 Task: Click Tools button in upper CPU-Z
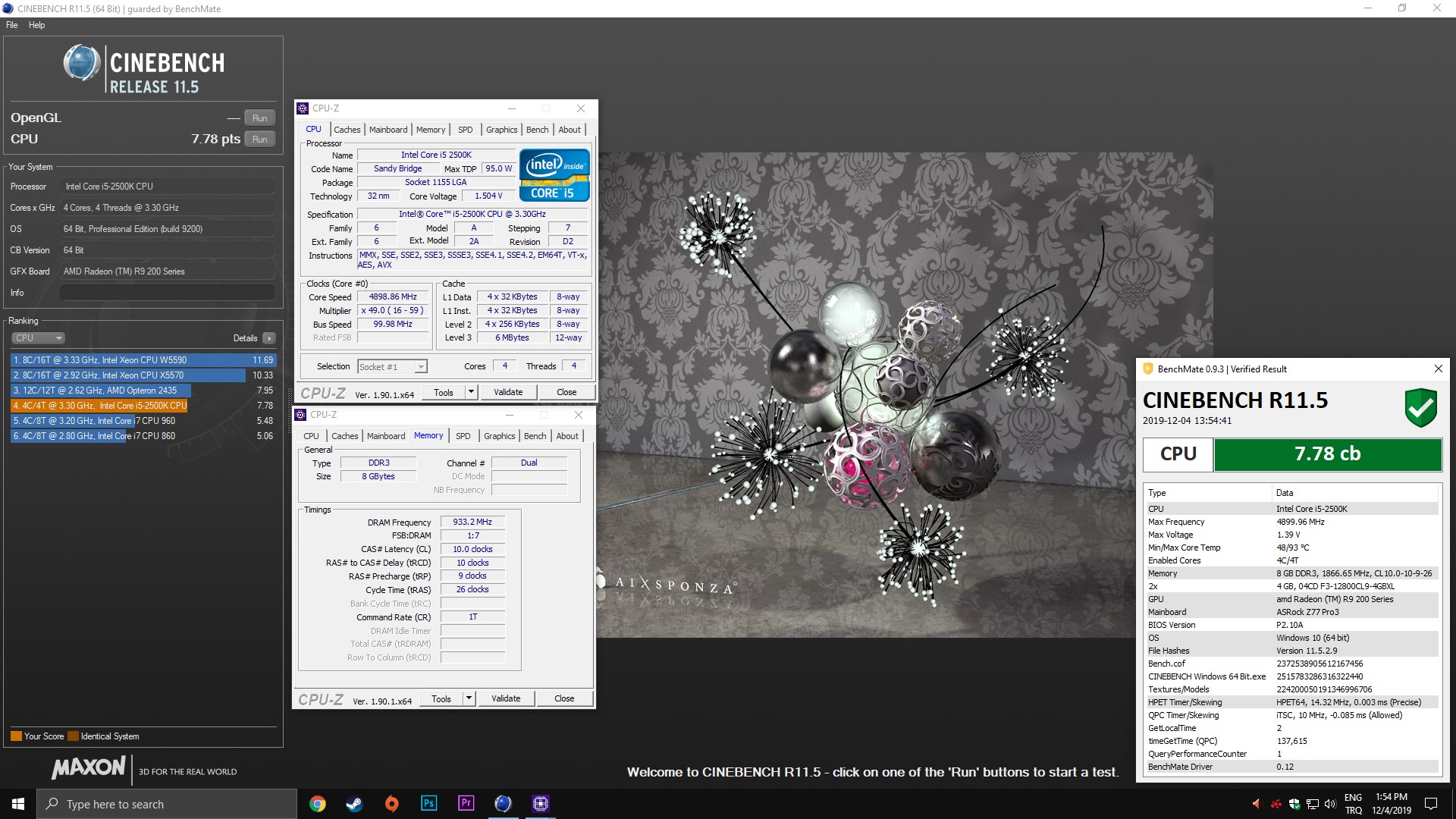[444, 392]
